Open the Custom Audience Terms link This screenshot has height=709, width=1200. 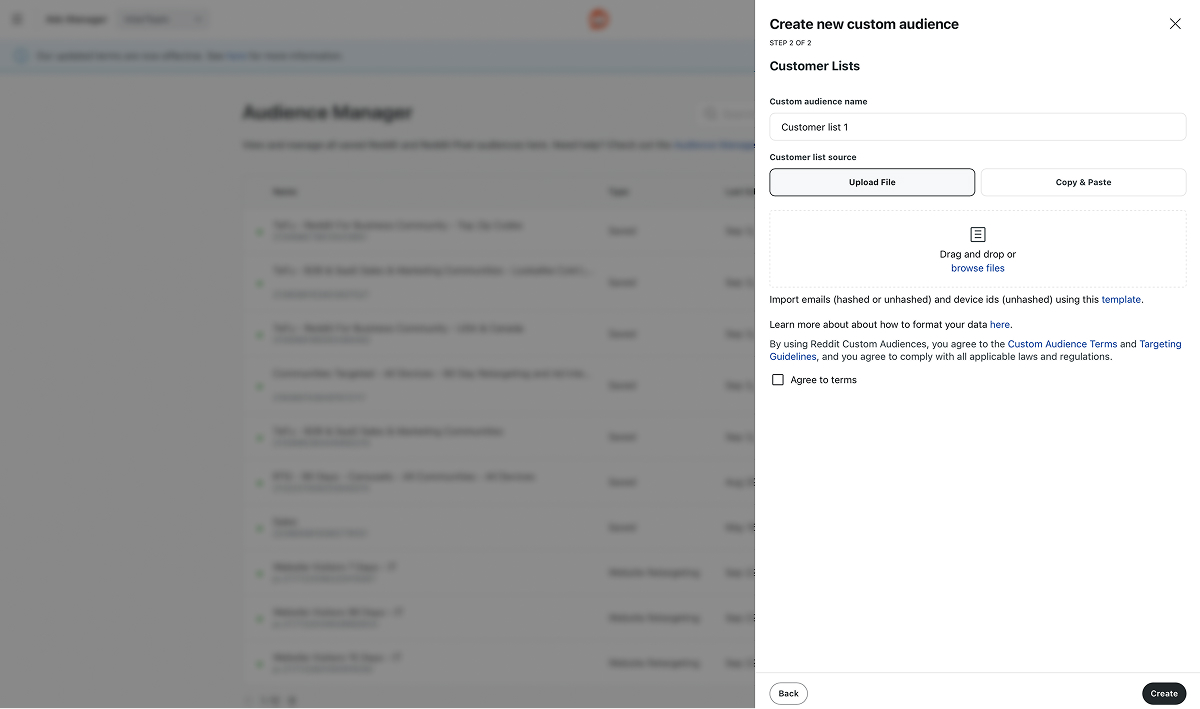point(1062,344)
